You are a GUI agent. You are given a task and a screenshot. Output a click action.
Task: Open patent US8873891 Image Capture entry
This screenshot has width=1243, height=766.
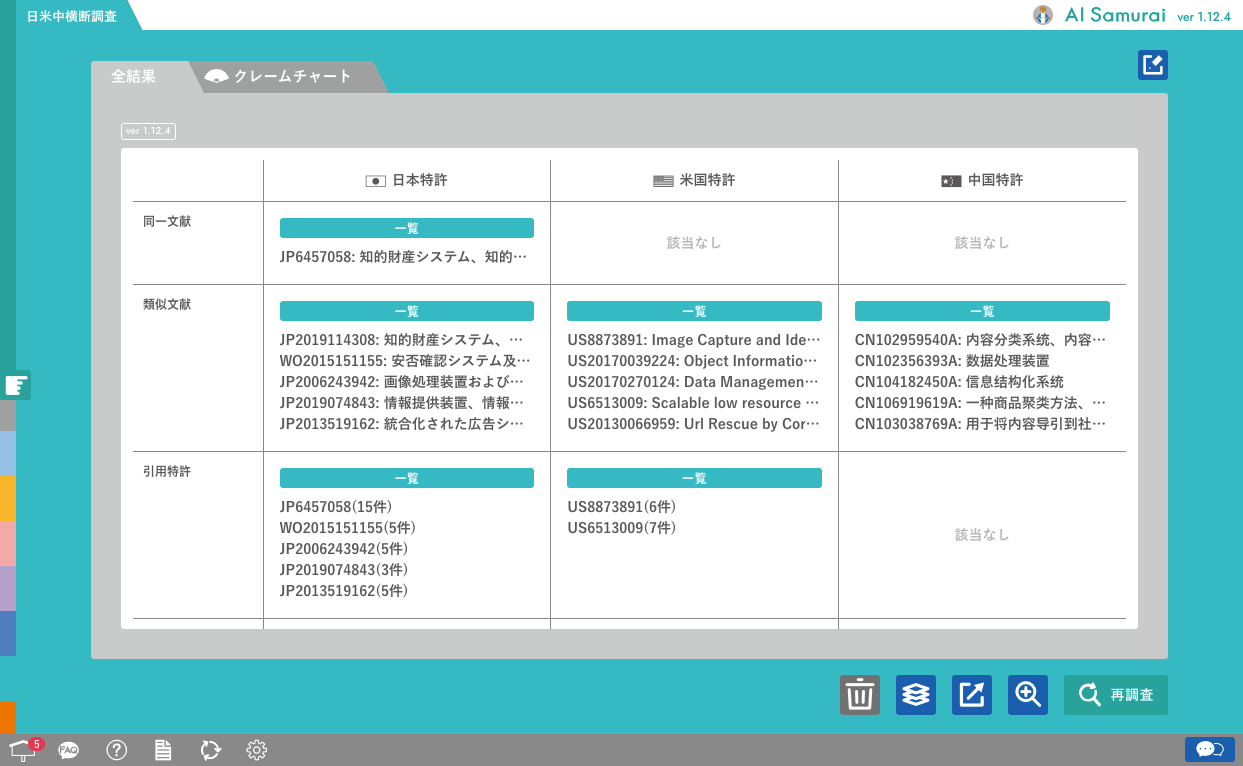(693, 340)
